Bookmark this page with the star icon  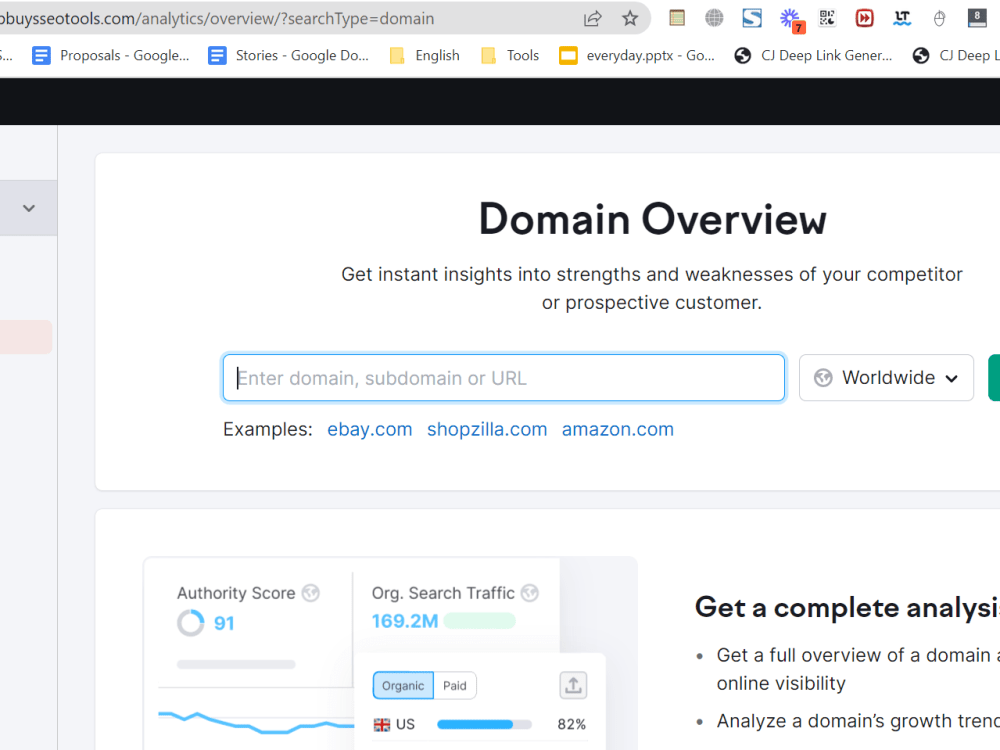630,18
